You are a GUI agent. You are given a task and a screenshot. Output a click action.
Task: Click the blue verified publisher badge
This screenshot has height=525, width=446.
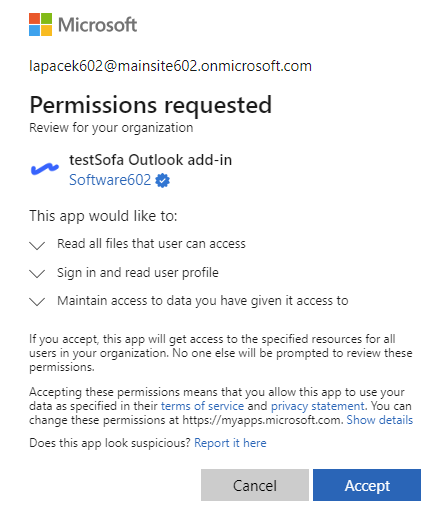click(x=163, y=180)
